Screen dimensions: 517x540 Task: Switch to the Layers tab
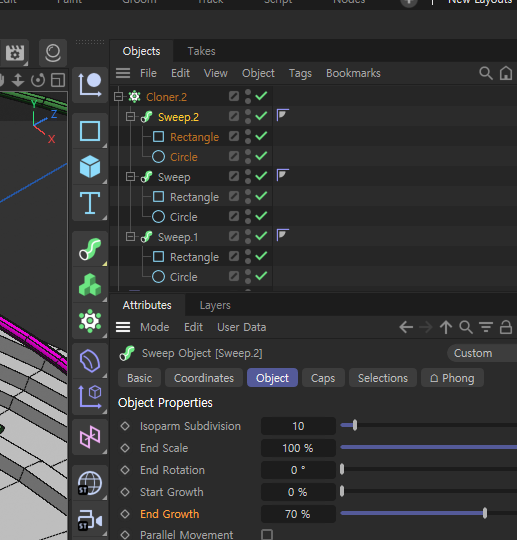tap(215, 305)
